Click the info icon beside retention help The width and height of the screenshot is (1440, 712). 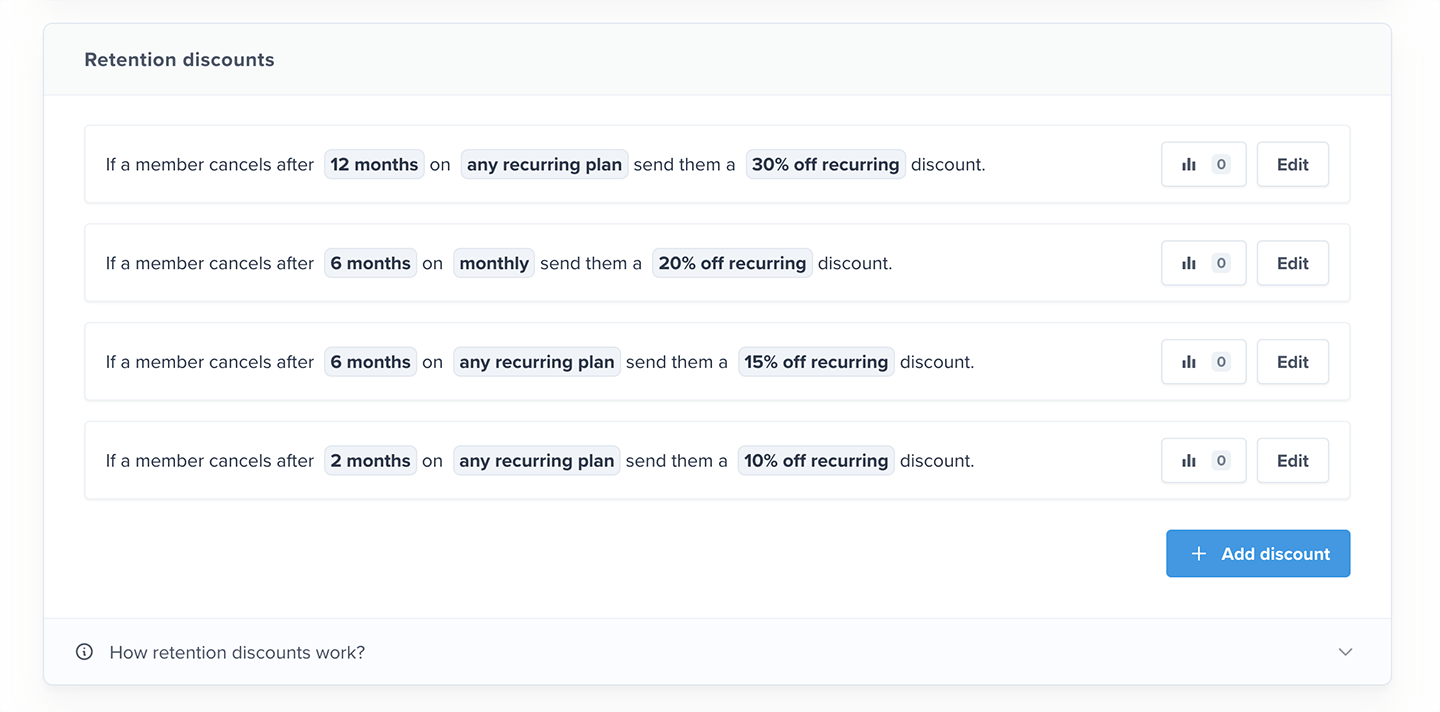click(85, 652)
